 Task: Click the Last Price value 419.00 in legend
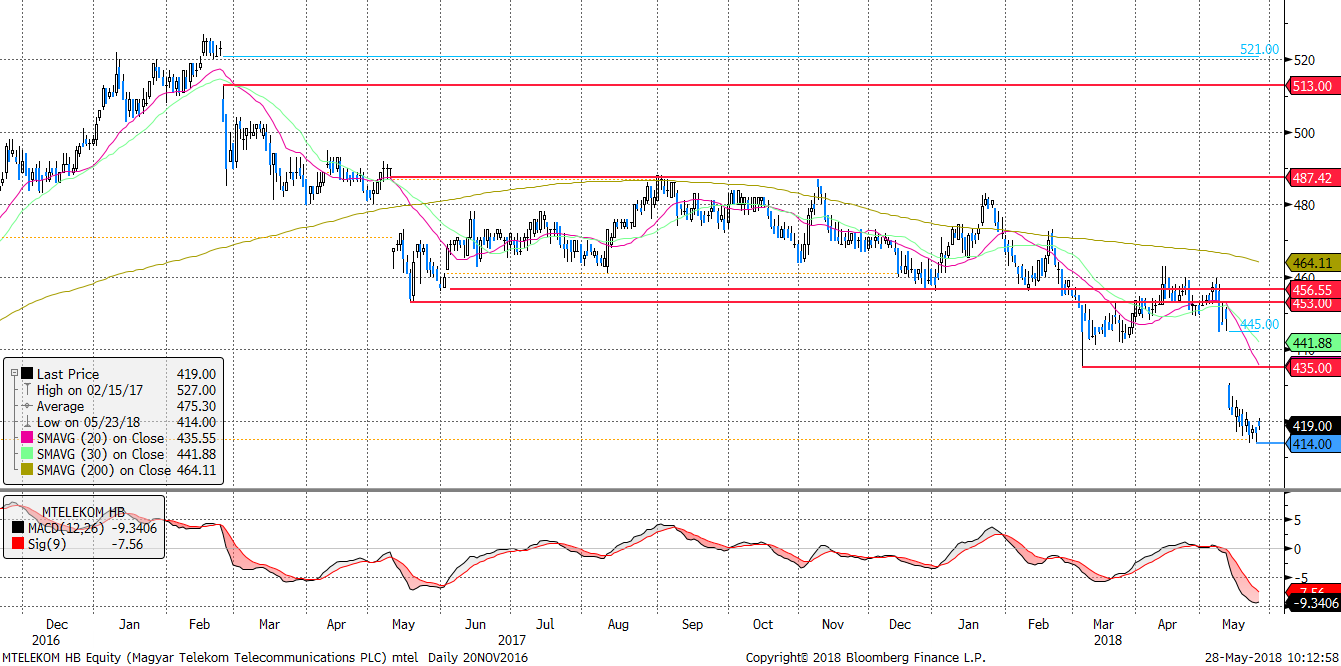point(195,374)
